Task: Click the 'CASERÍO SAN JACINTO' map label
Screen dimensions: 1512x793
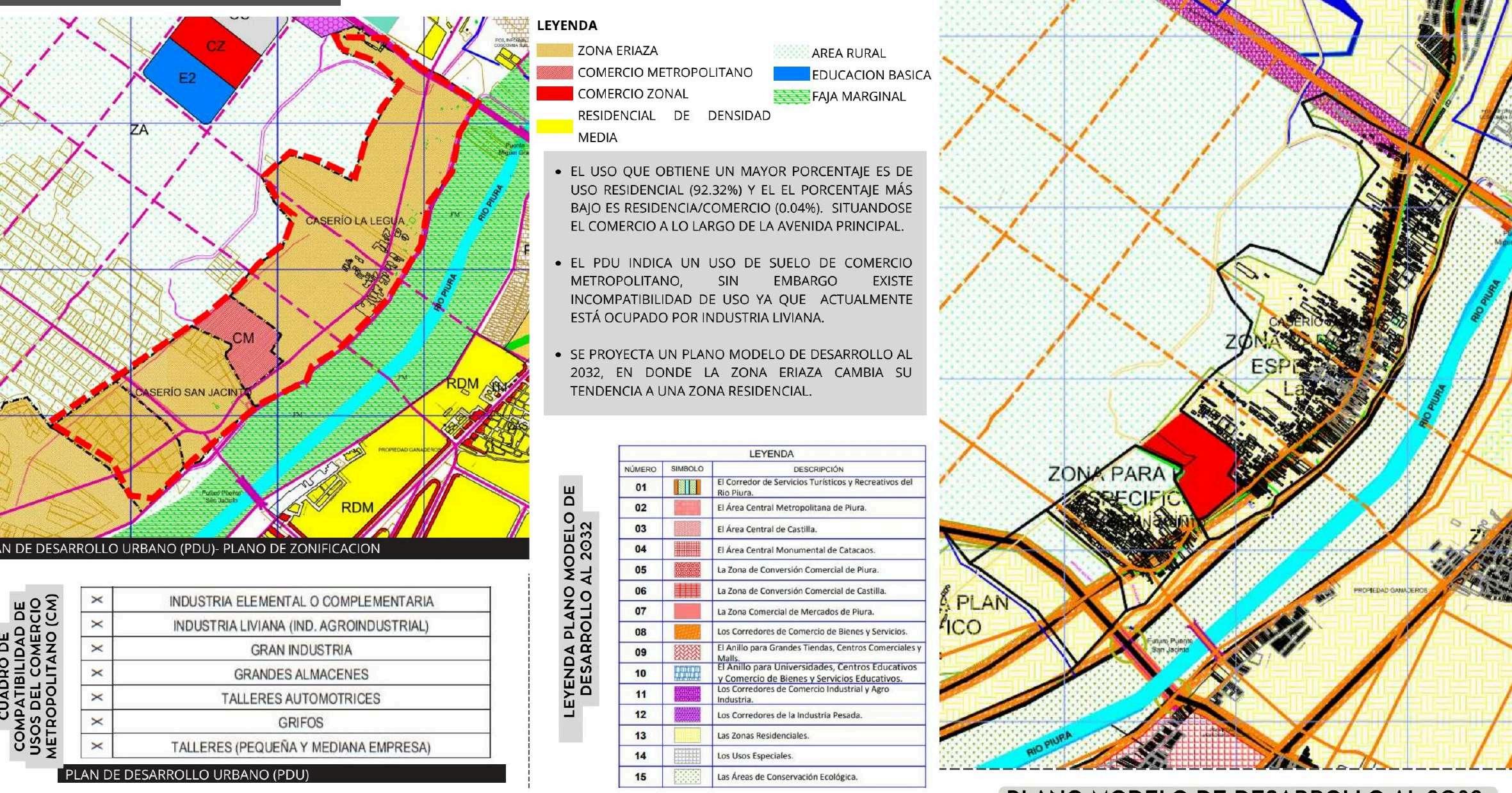Action: pyautogui.click(x=192, y=392)
